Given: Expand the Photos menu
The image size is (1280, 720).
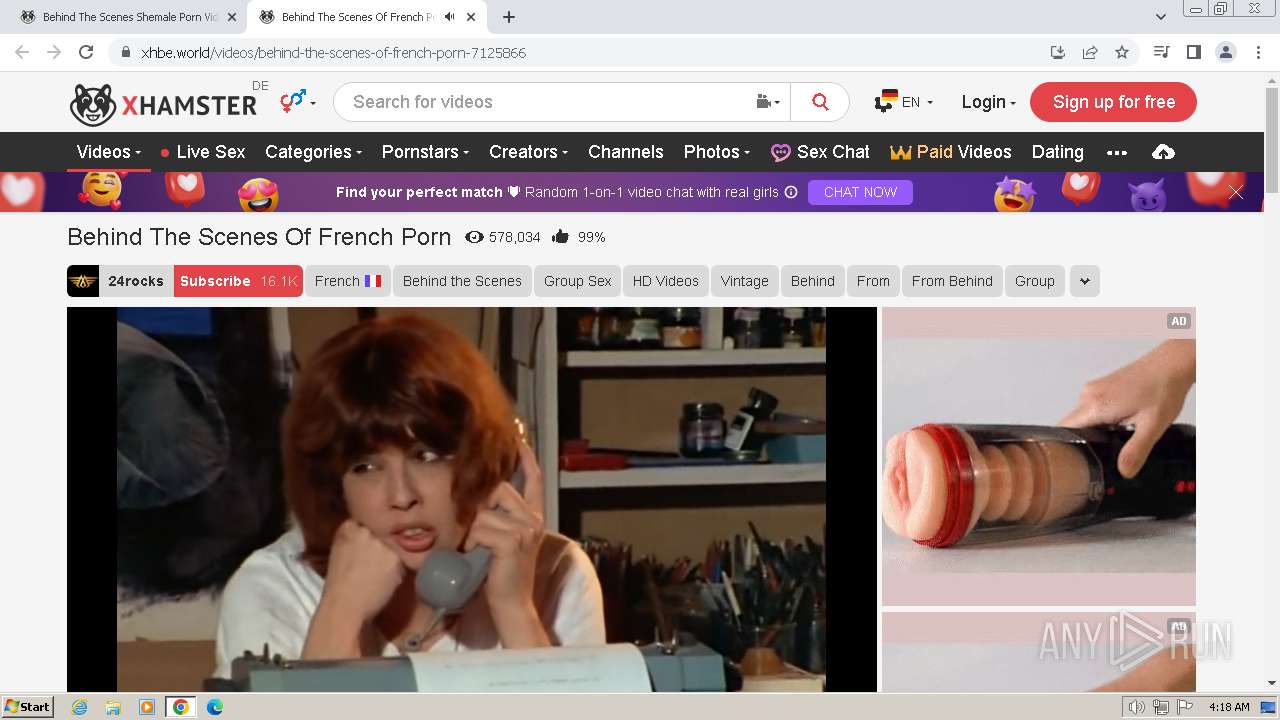Looking at the screenshot, I should click(x=716, y=152).
